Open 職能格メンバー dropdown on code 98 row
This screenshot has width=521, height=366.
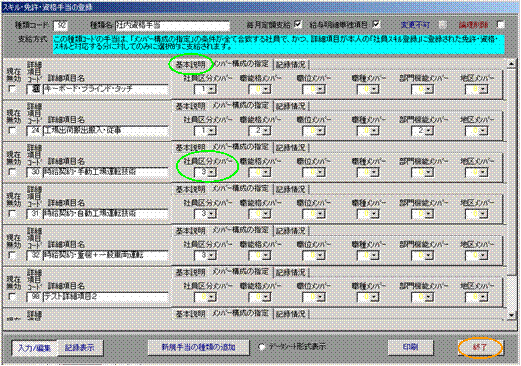(267, 297)
